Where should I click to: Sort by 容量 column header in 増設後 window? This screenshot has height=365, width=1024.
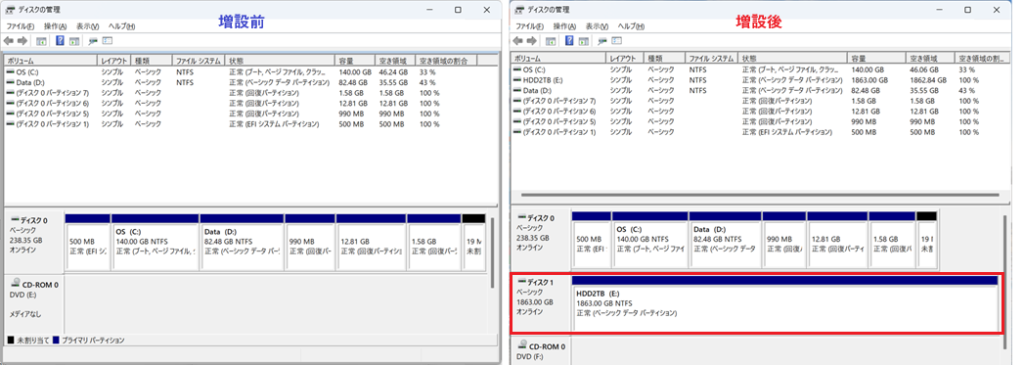[877, 58]
